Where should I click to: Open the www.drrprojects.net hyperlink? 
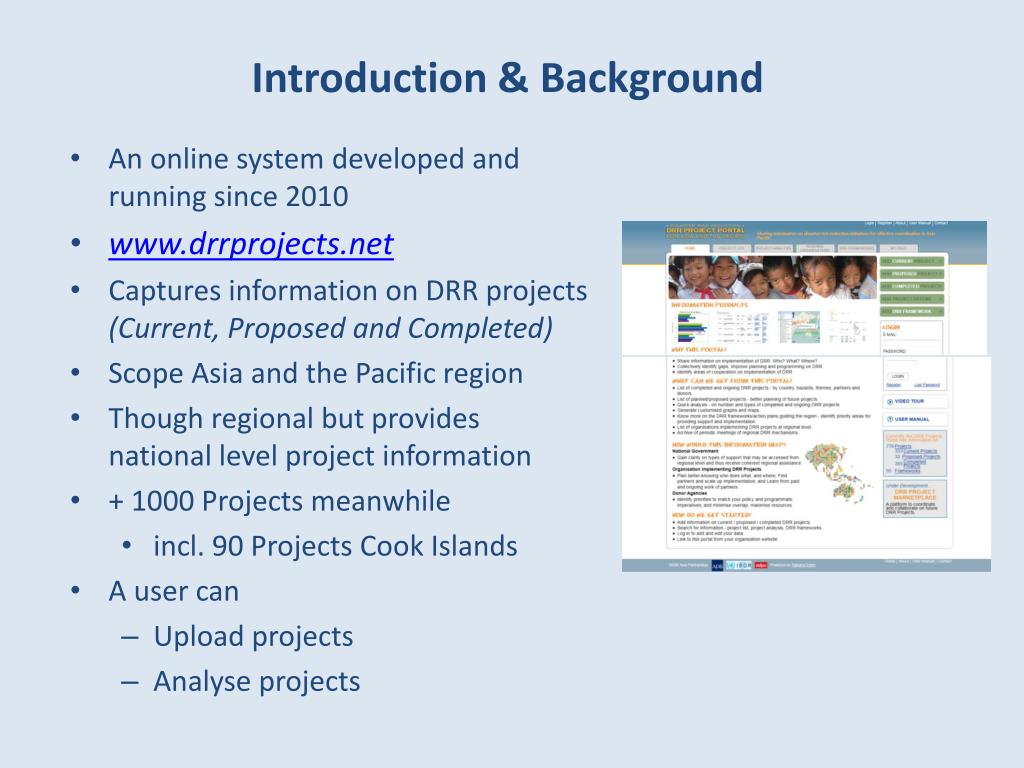pyautogui.click(x=251, y=244)
